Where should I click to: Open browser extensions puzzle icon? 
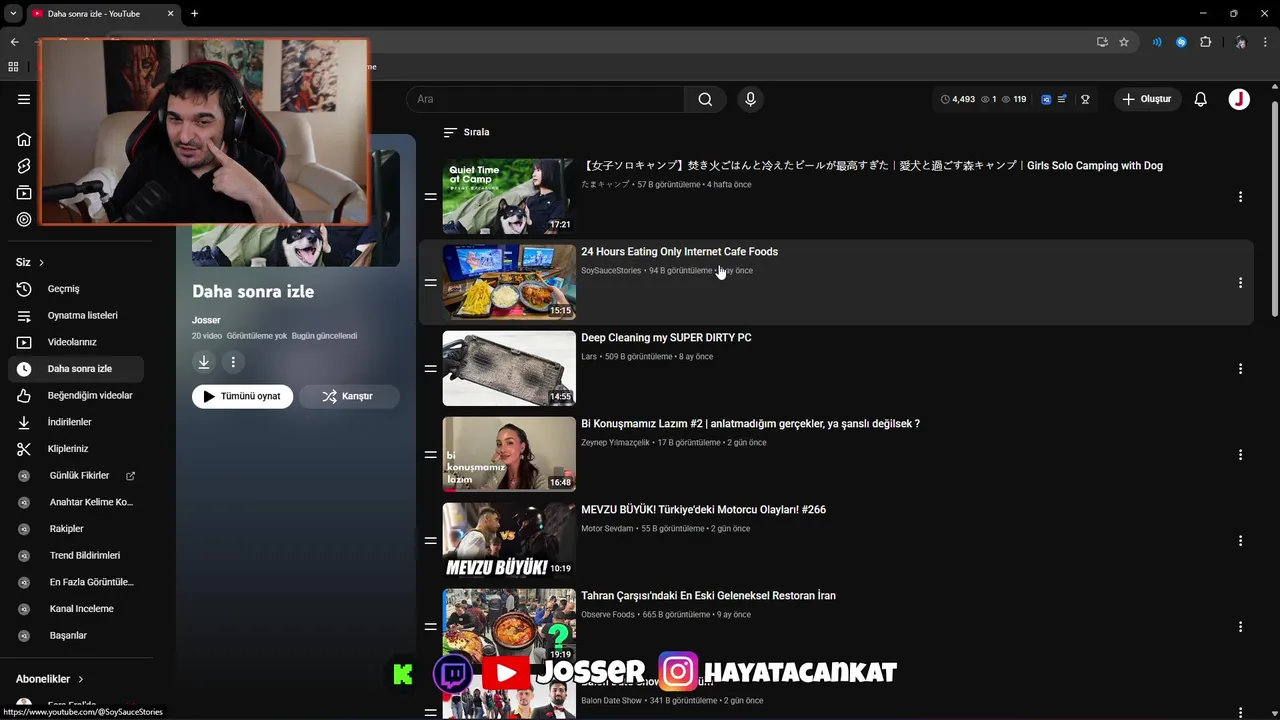point(1205,42)
